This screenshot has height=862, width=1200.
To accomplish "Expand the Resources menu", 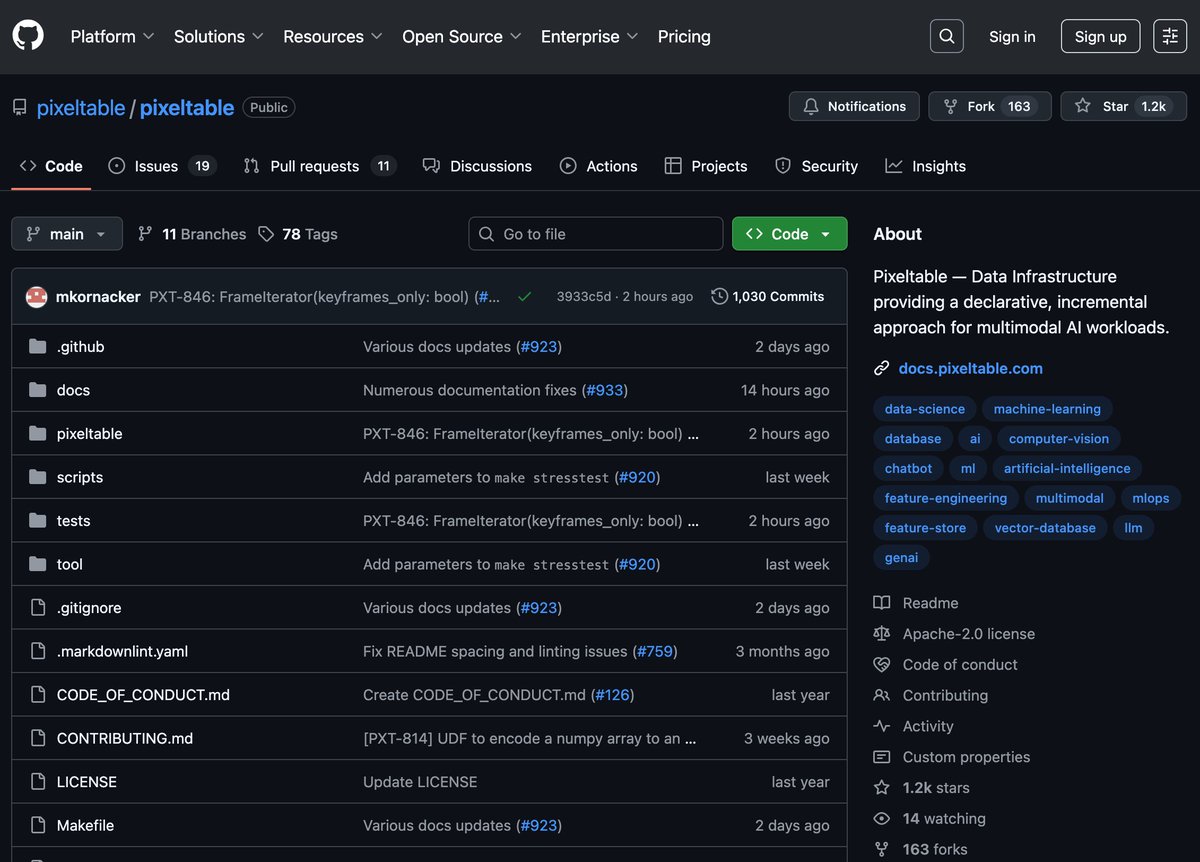I will pyautogui.click(x=333, y=36).
